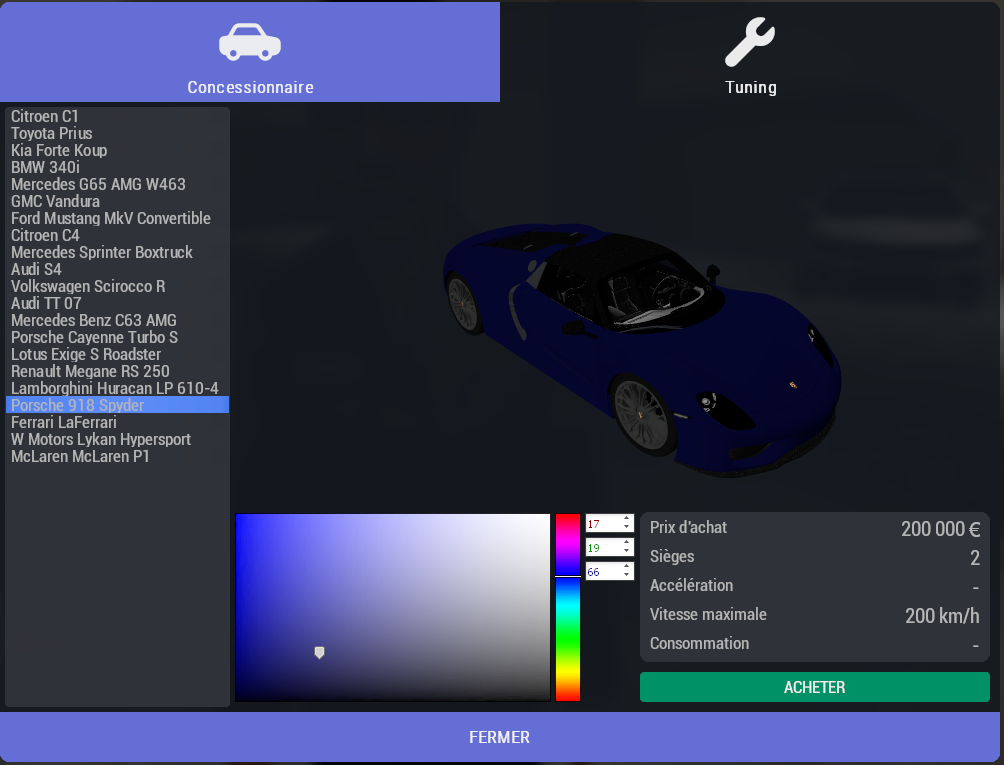
Task: Click the saturation-brightness color square
Action: (x=393, y=607)
